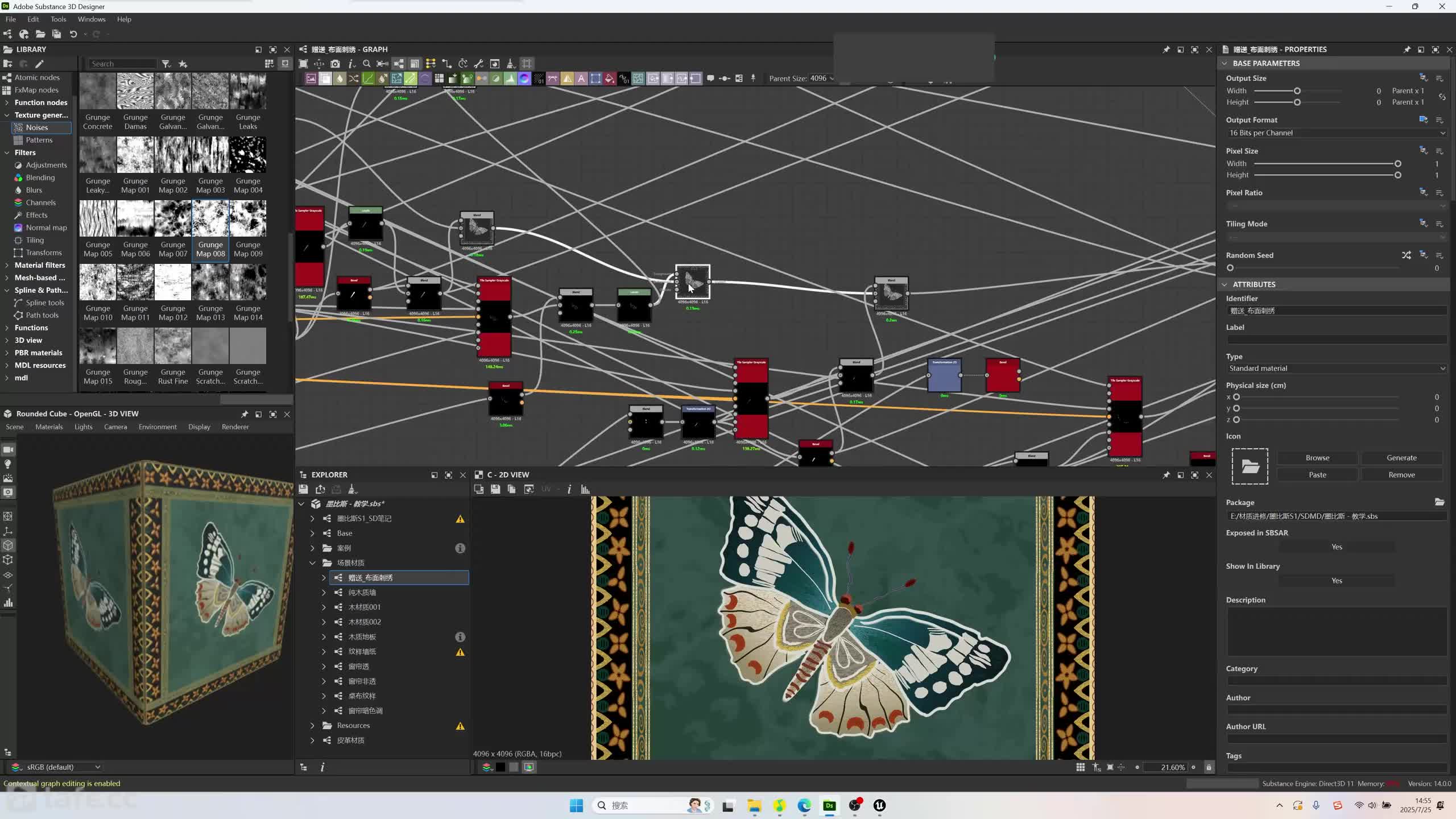Viewport: 1456px width, 819px height.
Task: Click the Library search field
Action: pyautogui.click(x=123, y=64)
